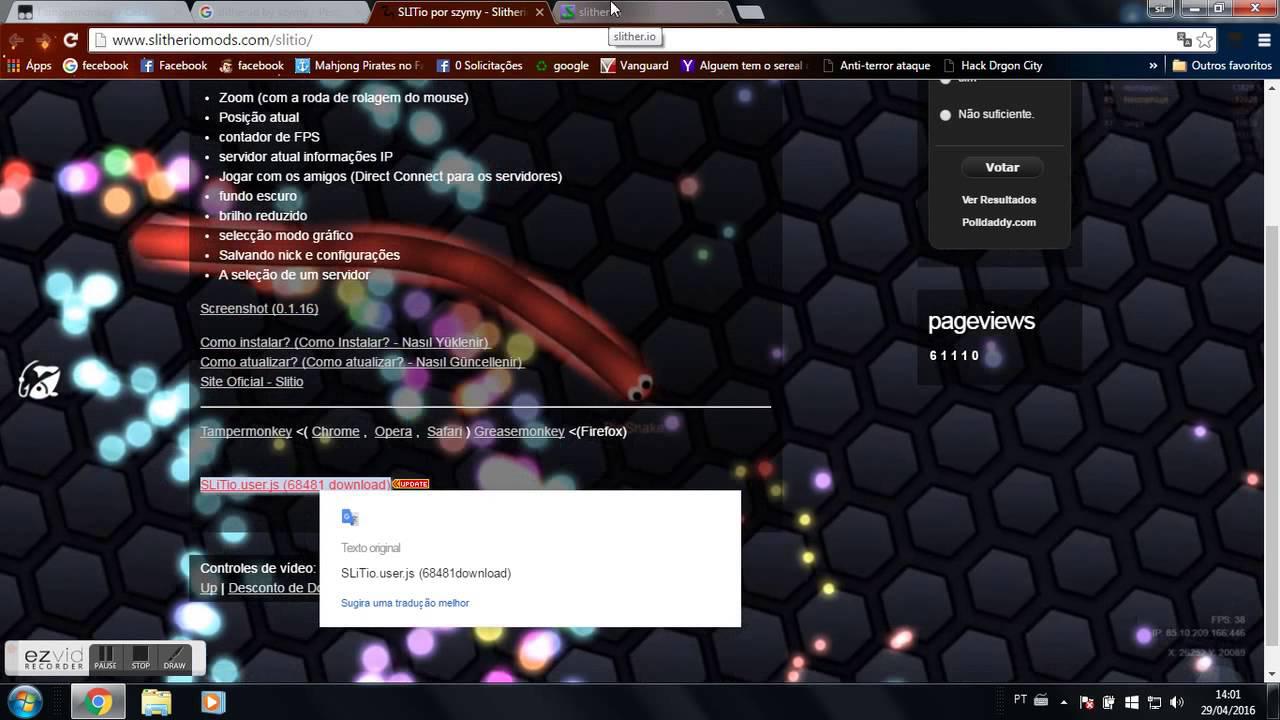Select the 'Não suficiente.' poll option
The image size is (1280, 720).
point(945,115)
